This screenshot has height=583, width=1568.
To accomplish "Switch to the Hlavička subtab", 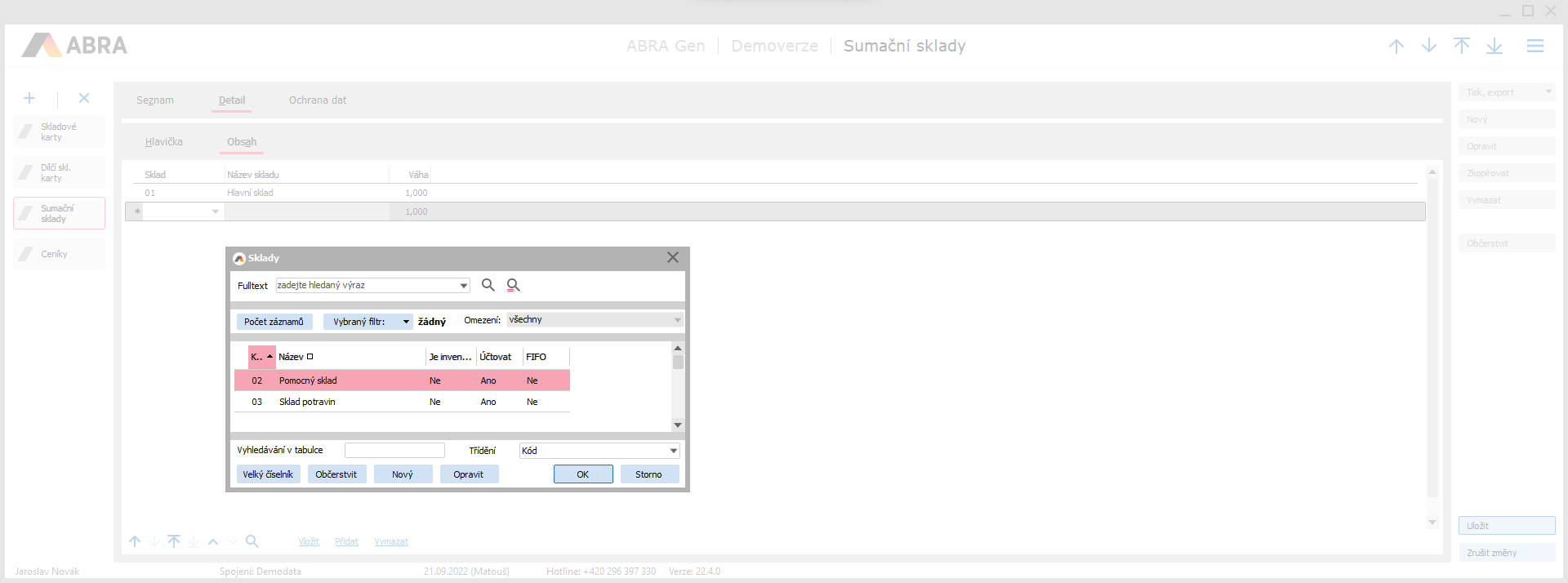I will pos(163,142).
